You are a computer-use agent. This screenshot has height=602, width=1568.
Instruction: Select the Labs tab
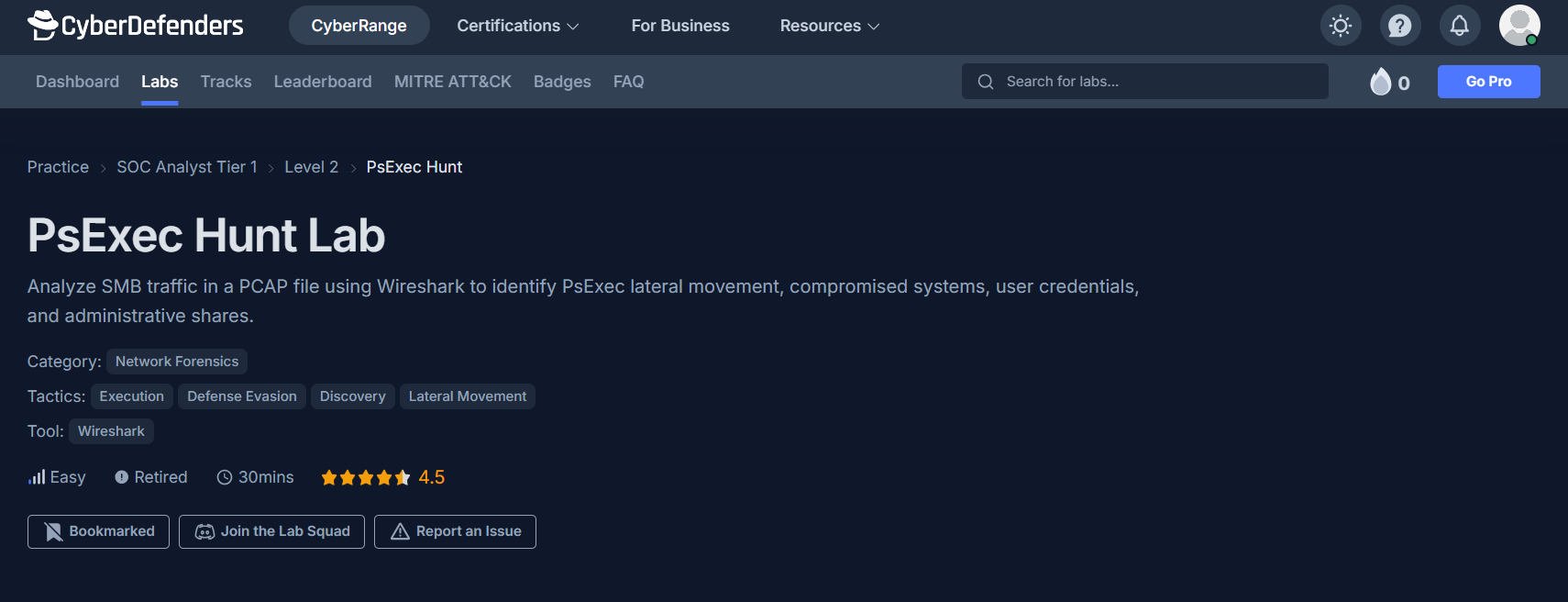tap(160, 82)
